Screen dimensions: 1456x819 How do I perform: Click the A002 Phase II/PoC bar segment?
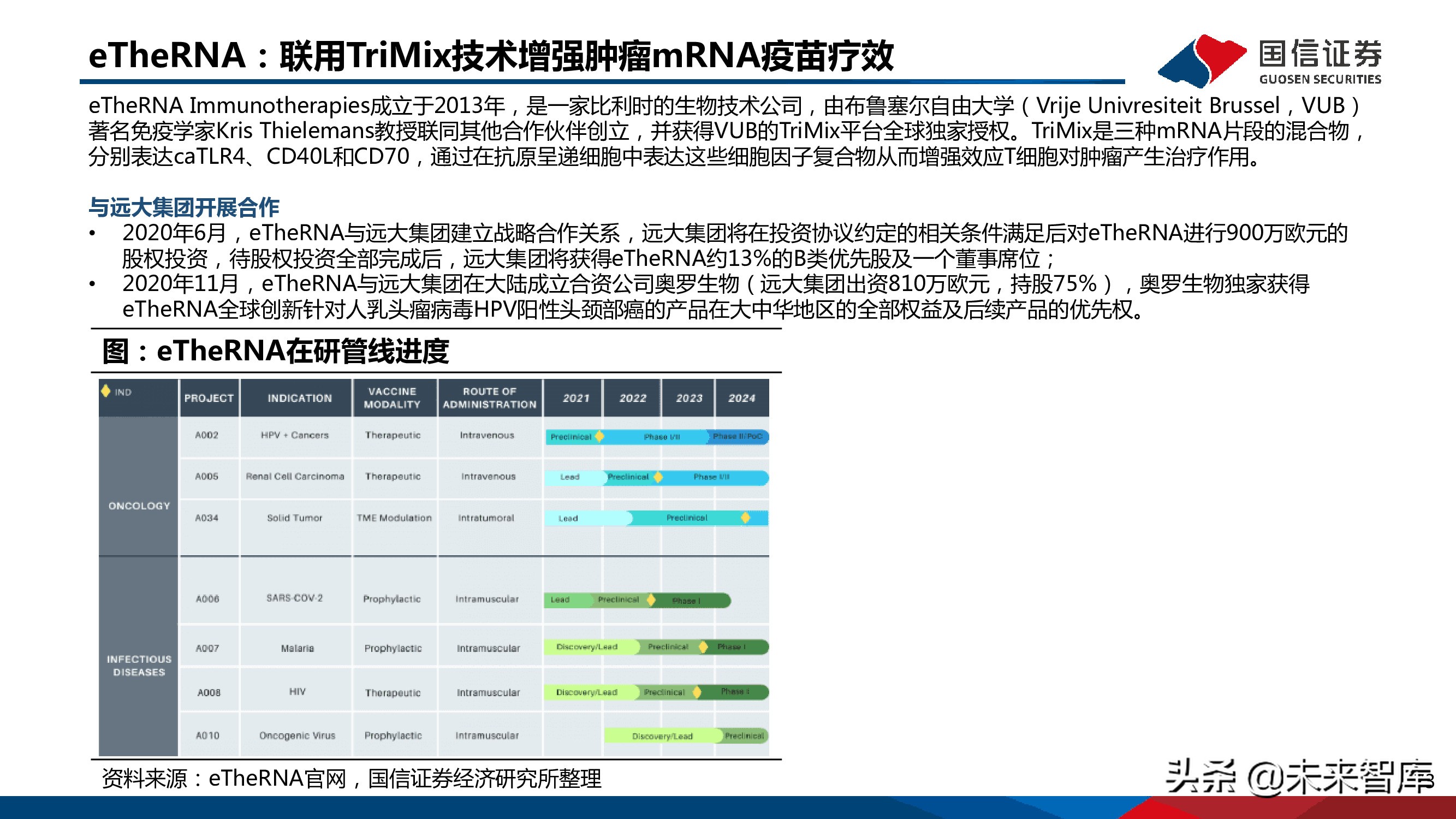coord(738,436)
